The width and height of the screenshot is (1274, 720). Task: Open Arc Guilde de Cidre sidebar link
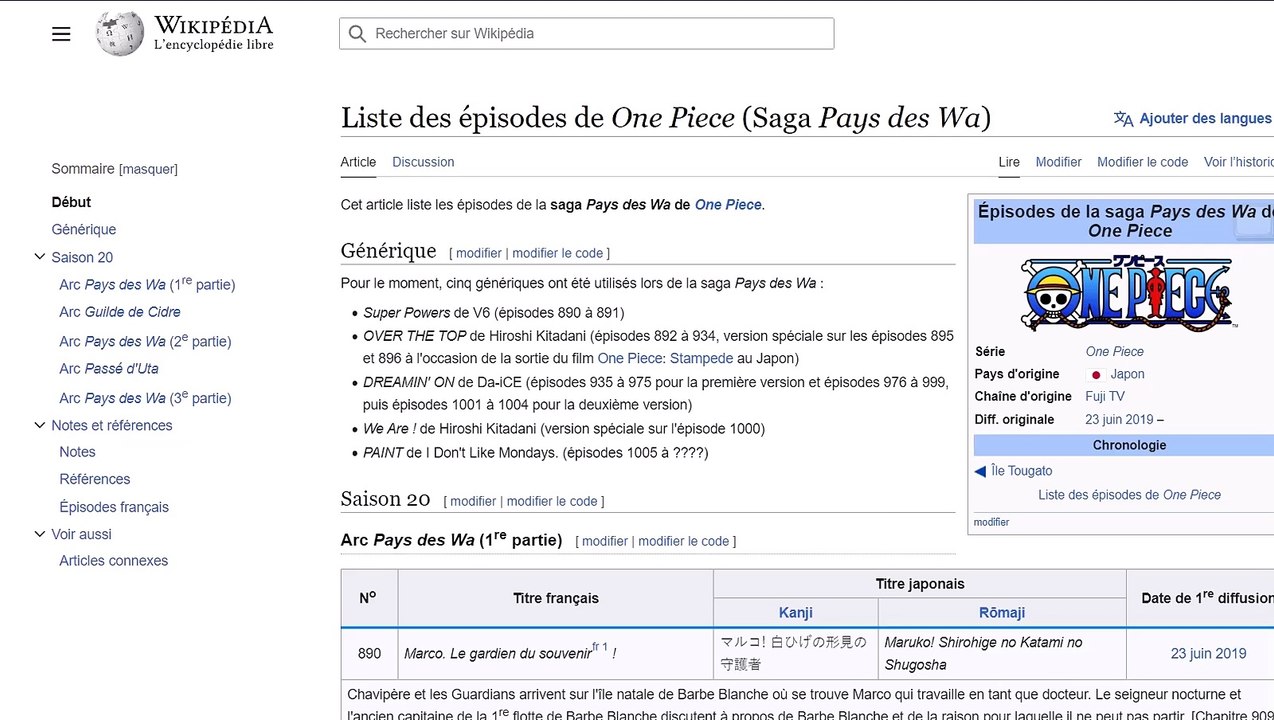120,312
